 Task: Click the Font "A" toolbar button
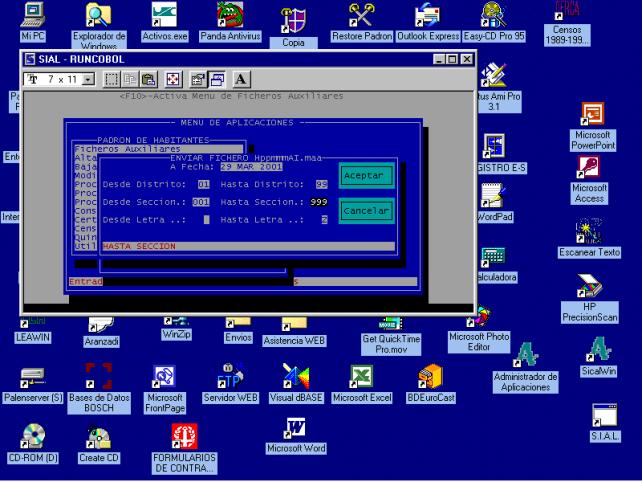pyautogui.click(x=241, y=79)
